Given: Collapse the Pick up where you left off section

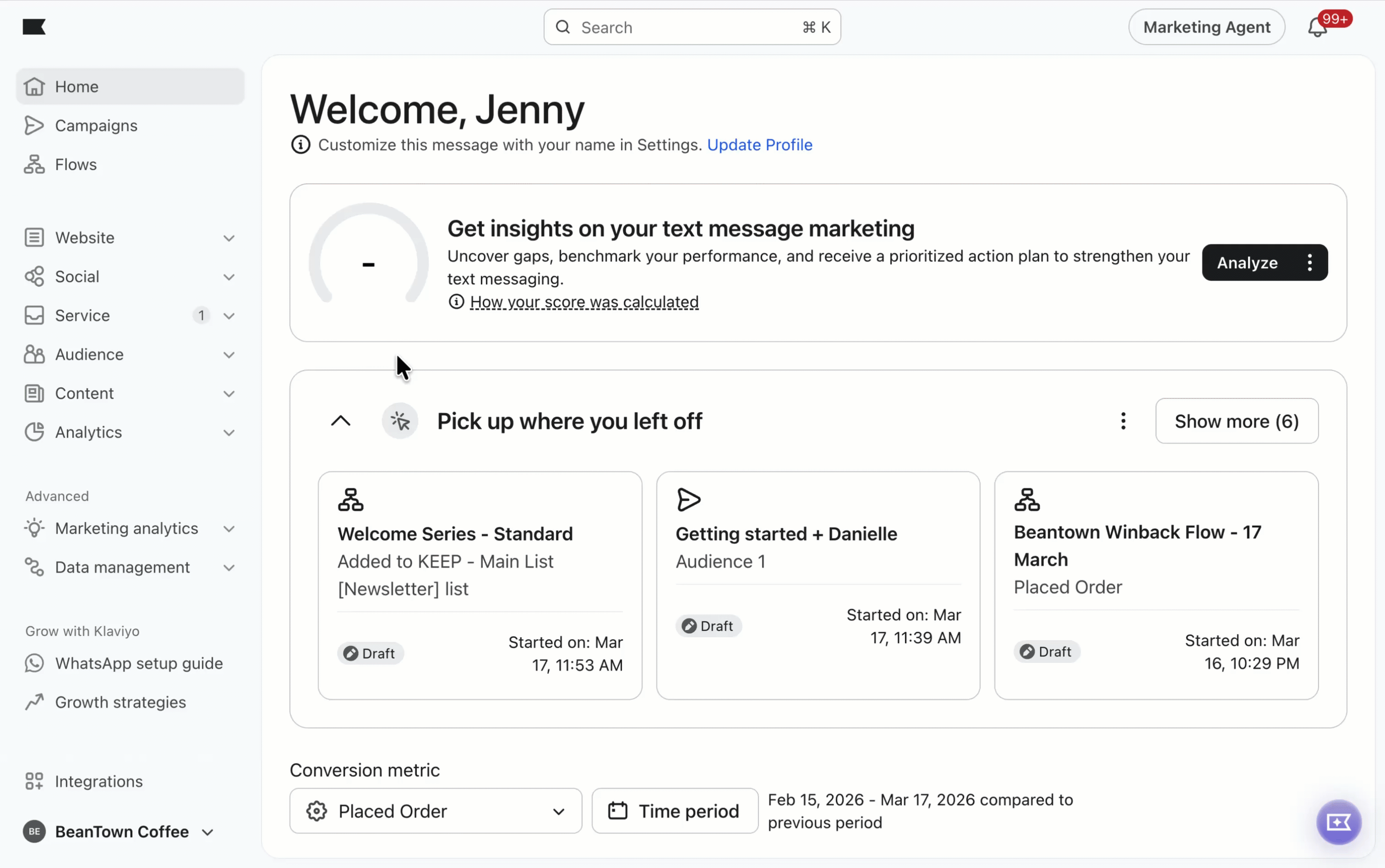Looking at the screenshot, I should pyautogui.click(x=340, y=421).
